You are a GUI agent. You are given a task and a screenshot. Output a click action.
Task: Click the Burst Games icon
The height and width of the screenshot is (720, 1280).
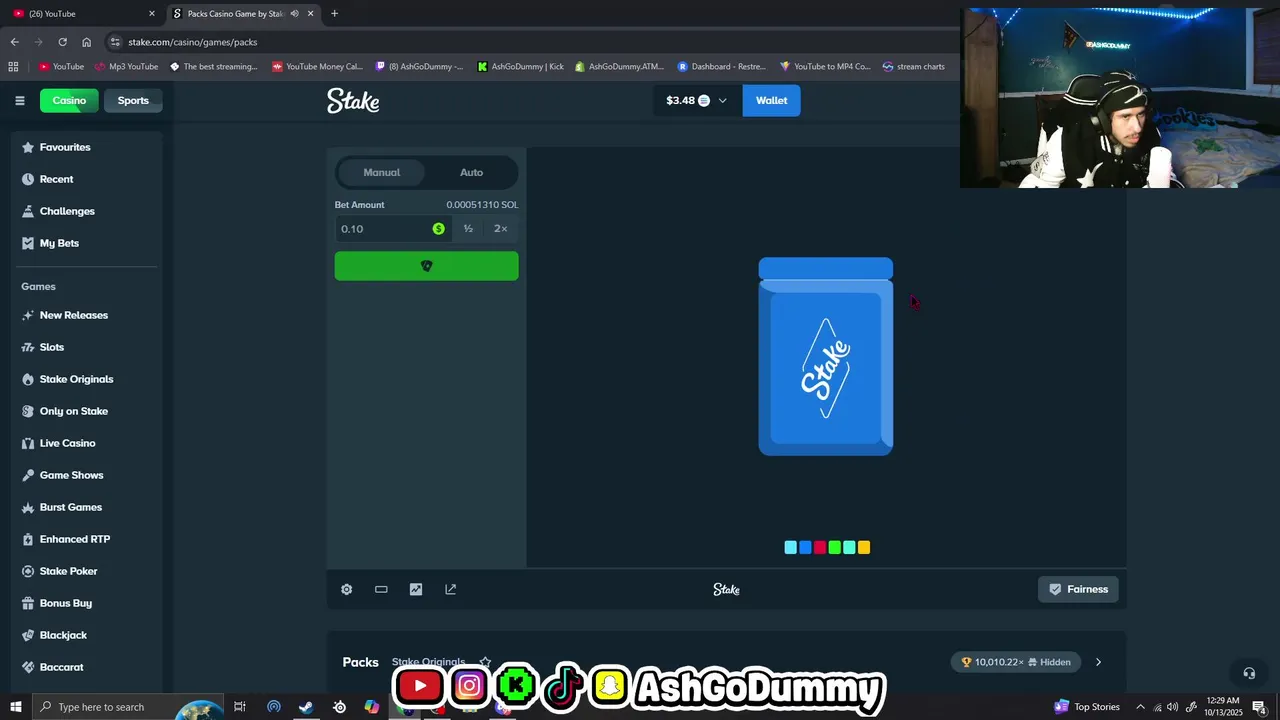click(x=28, y=507)
